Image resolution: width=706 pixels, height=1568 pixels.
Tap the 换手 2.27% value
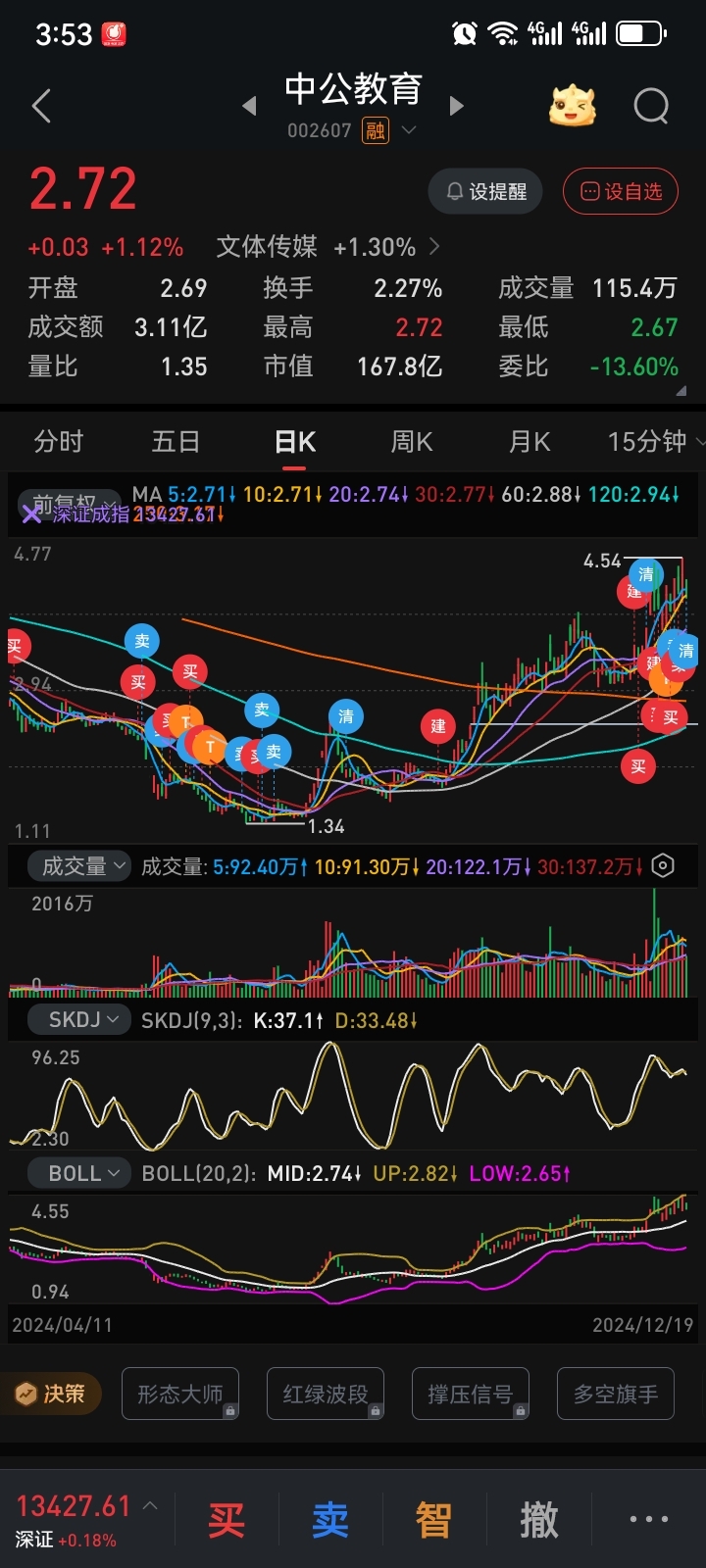408,288
